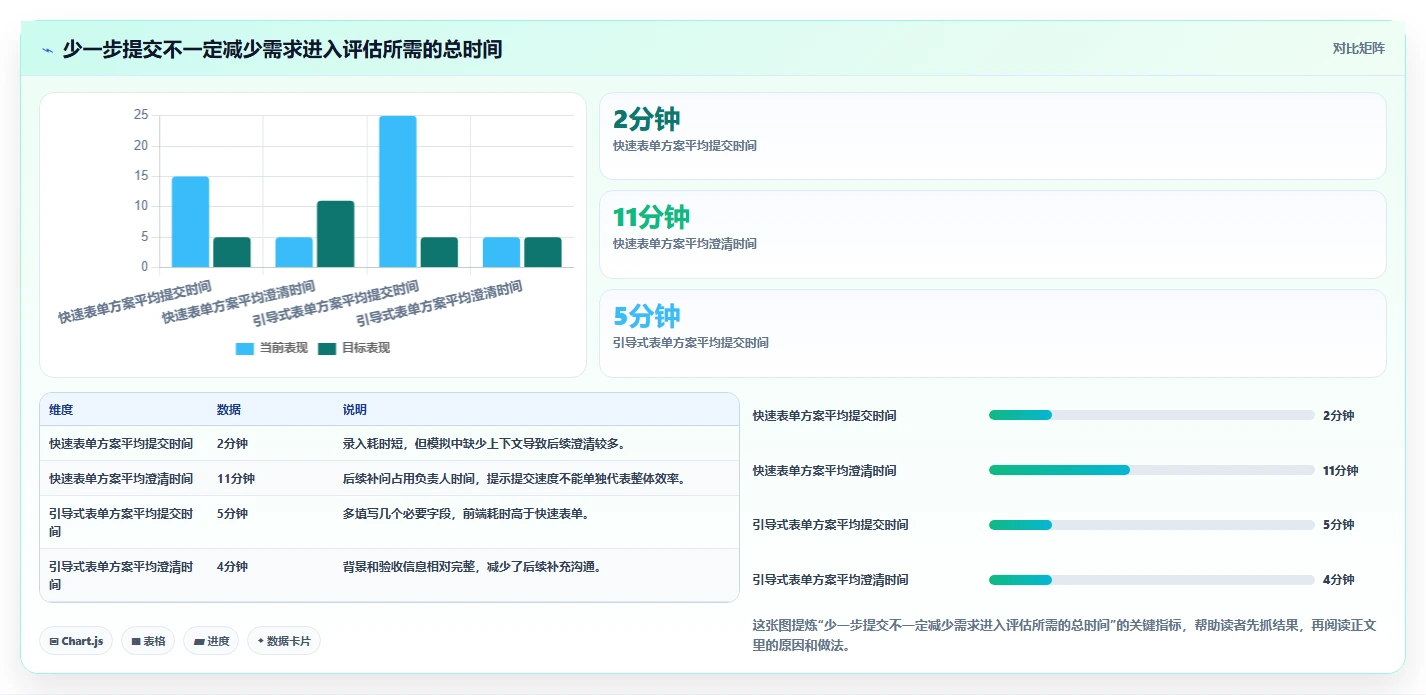Click the 说明 column header
1426x695 pixels.
click(355, 410)
